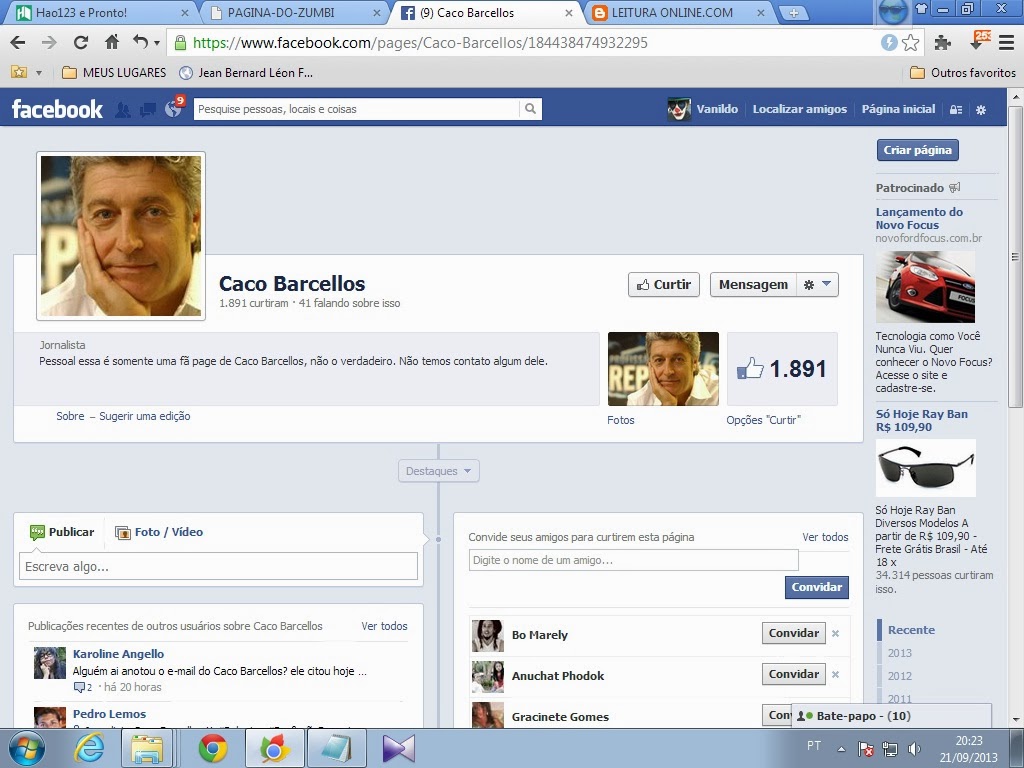1024x768 pixels.
Task: Open the back-history dropdown arrow
Action: pyautogui.click(x=157, y=44)
